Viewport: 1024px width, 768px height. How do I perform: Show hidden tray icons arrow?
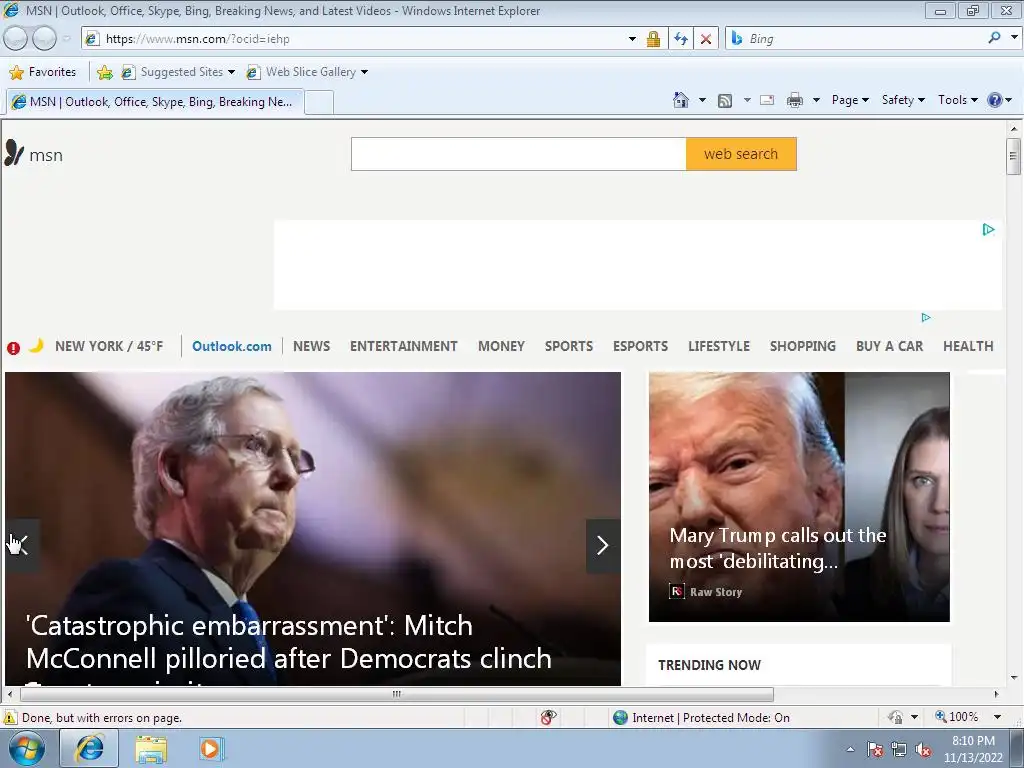coord(850,750)
